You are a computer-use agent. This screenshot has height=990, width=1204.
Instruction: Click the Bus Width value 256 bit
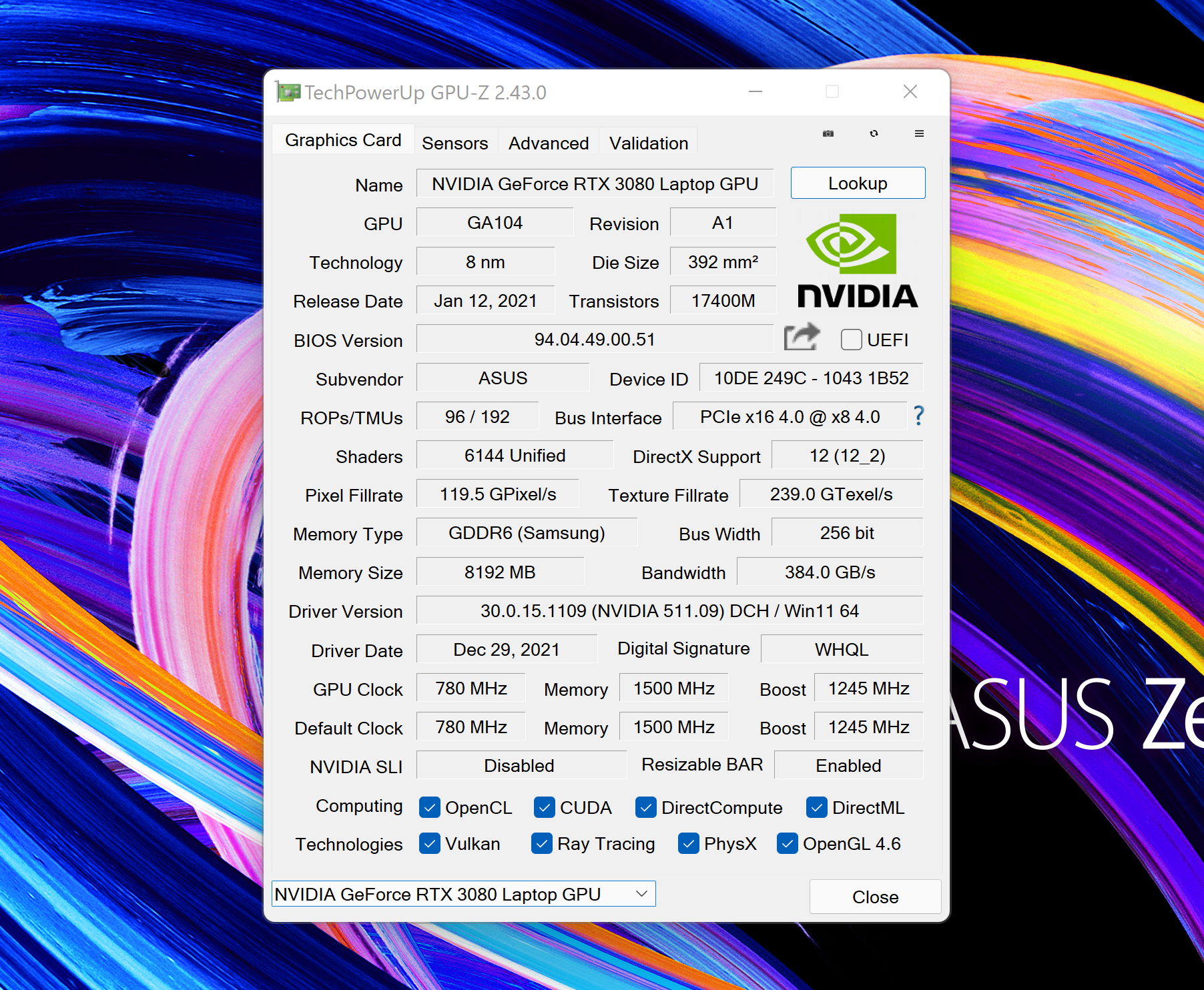(x=847, y=532)
